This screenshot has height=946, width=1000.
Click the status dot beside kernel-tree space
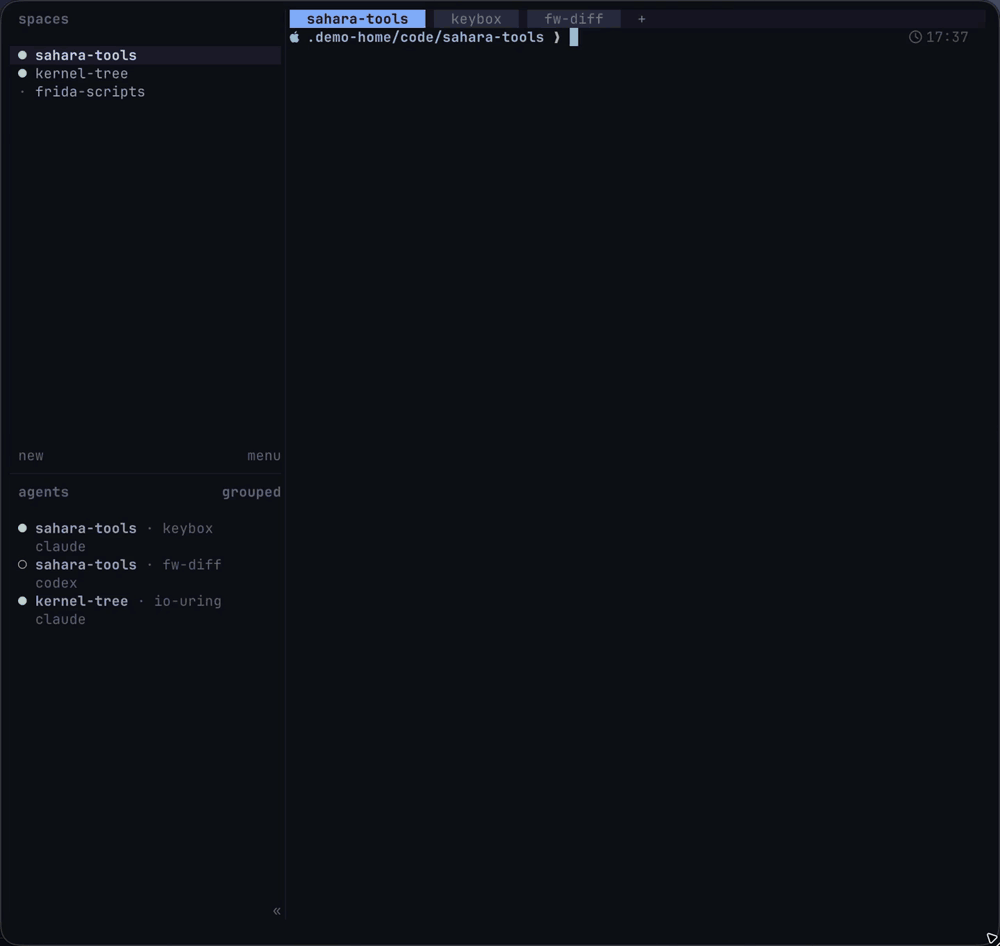(22, 73)
